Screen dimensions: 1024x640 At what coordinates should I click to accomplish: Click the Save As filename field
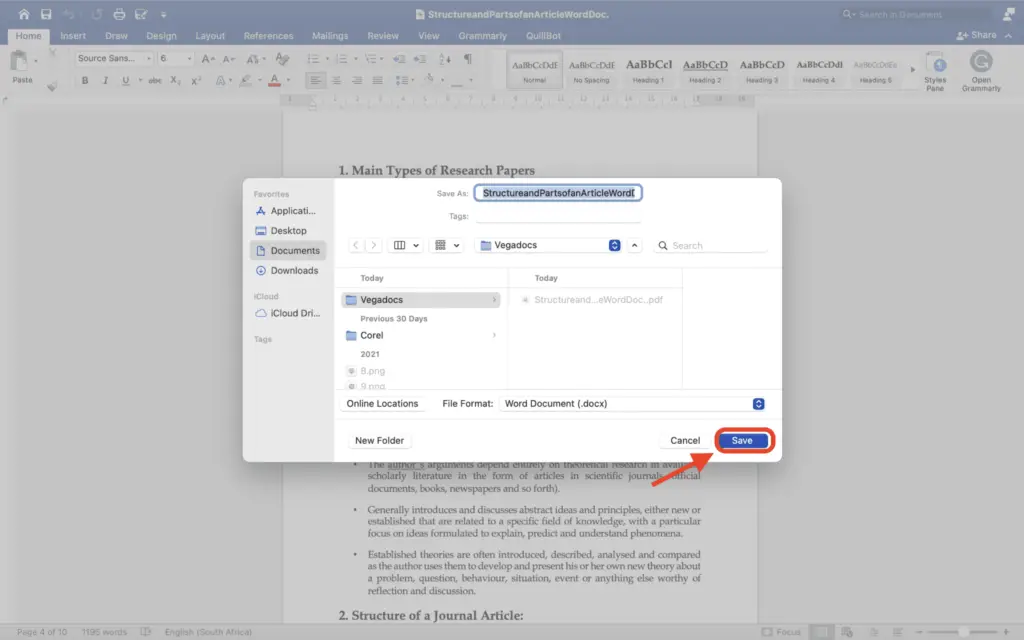tap(558, 193)
